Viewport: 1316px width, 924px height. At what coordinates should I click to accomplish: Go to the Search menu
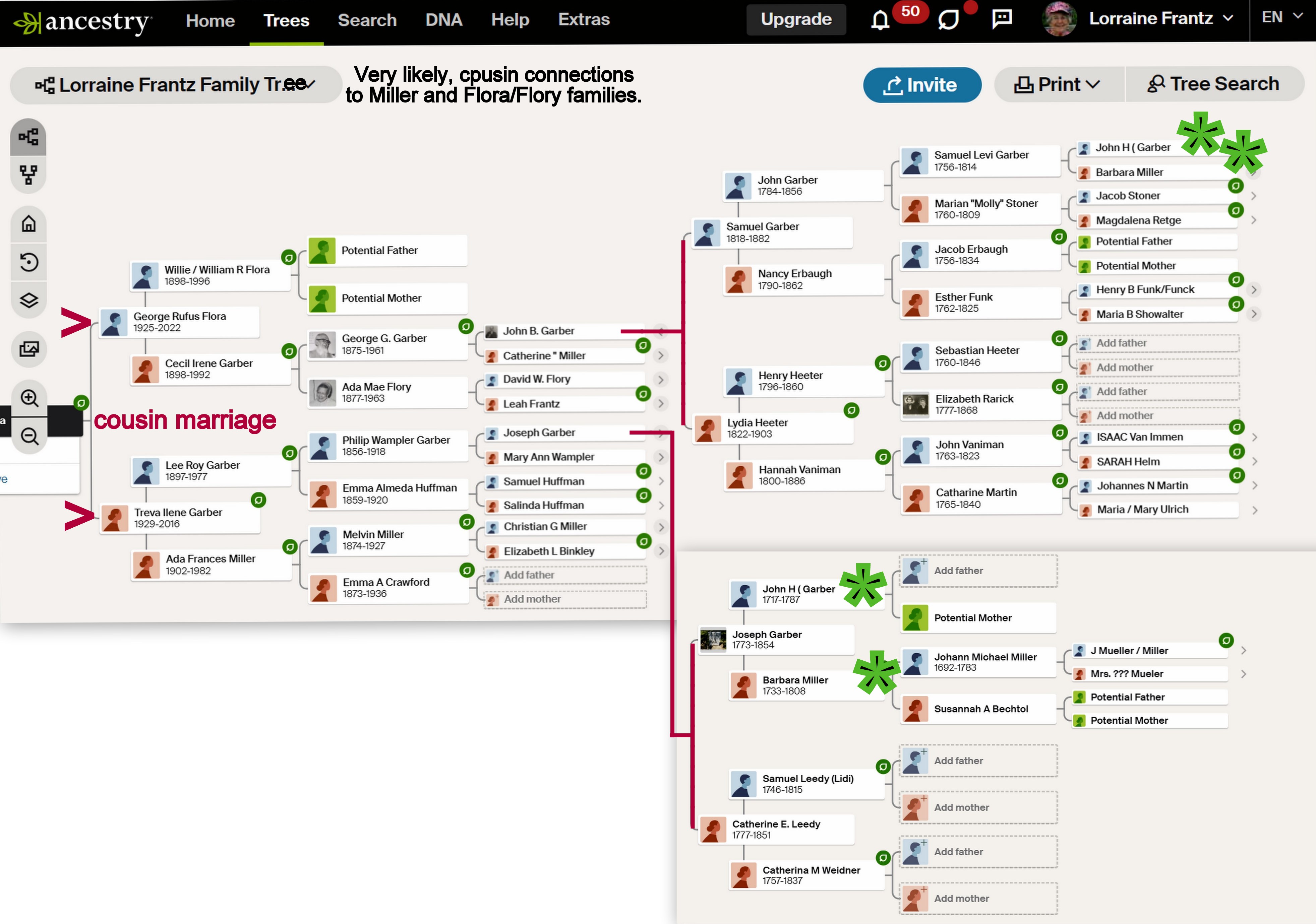(x=367, y=20)
